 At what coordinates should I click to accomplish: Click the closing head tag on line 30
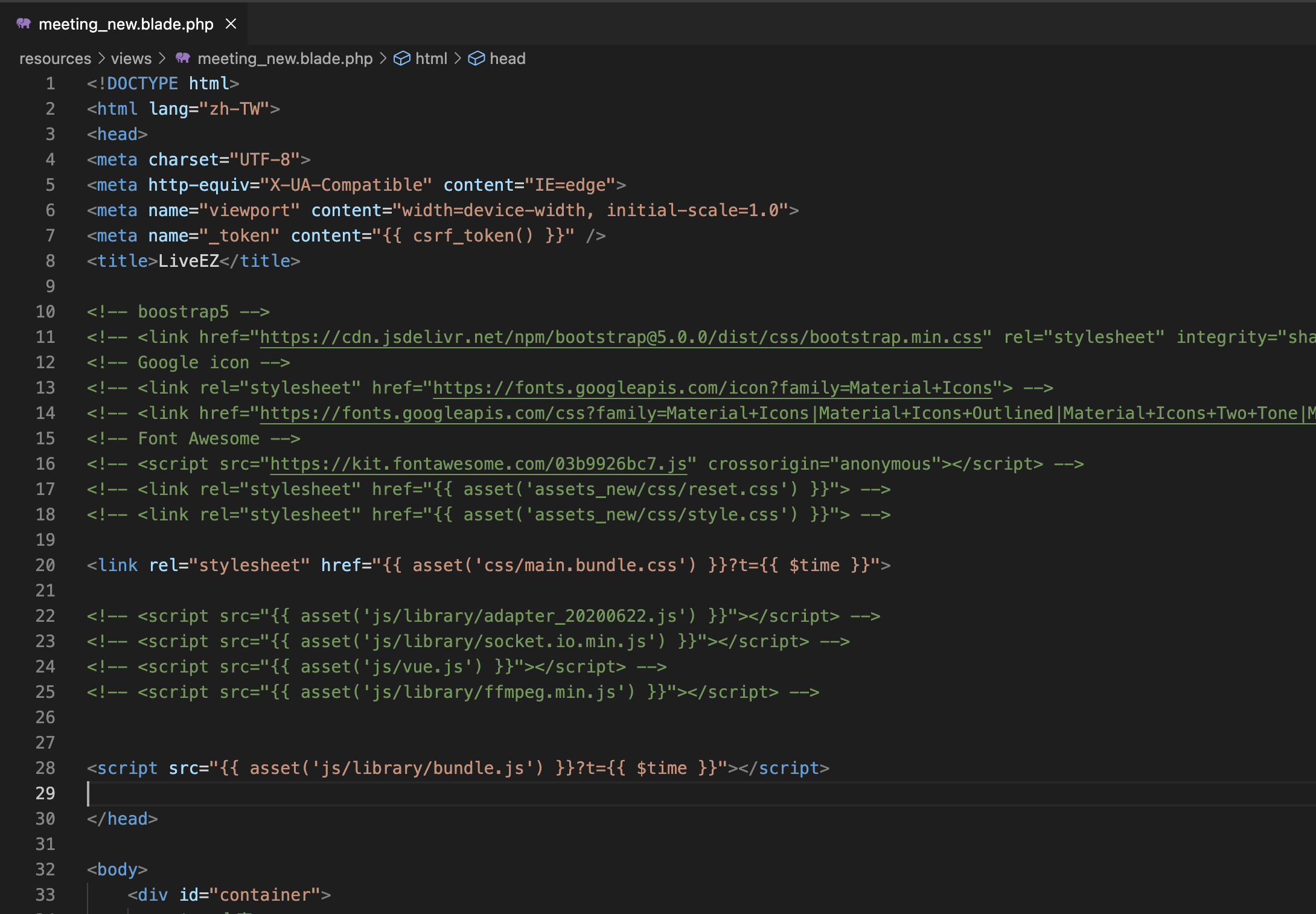pos(123,819)
